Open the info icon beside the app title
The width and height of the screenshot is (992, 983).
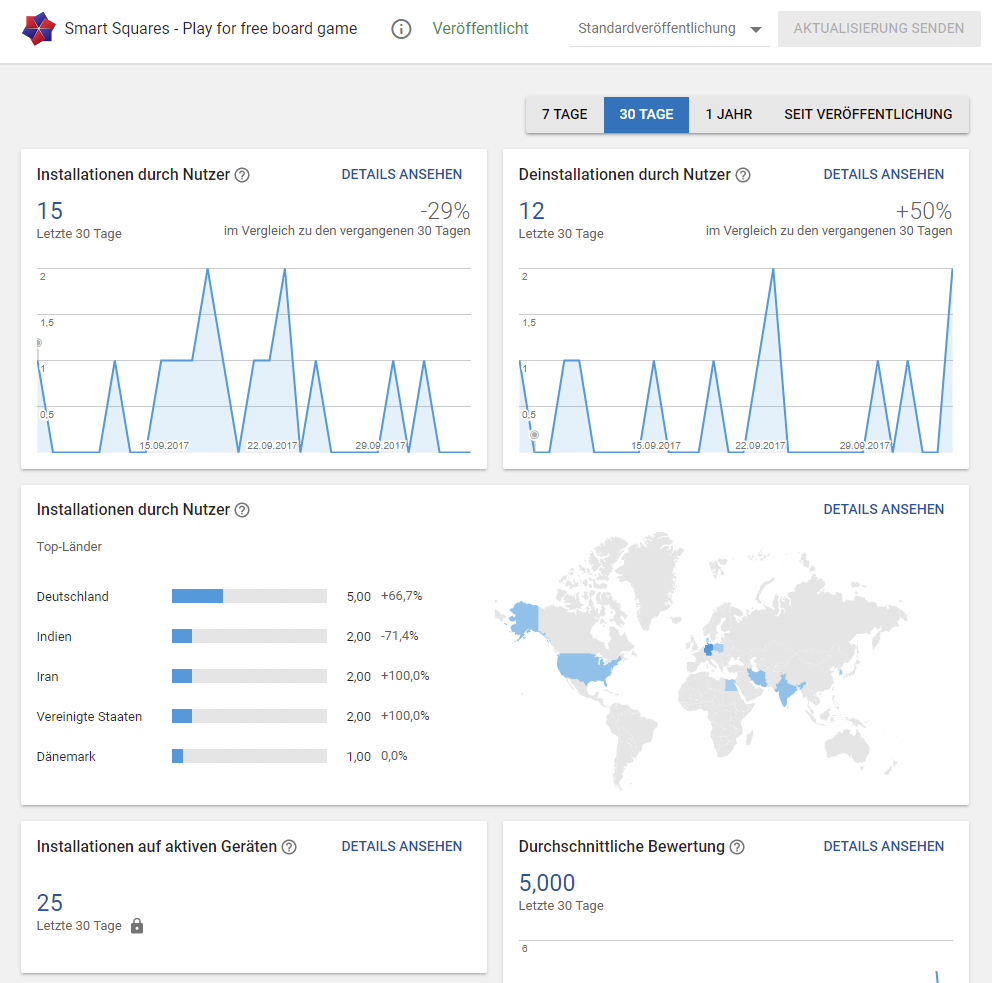click(x=401, y=28)
